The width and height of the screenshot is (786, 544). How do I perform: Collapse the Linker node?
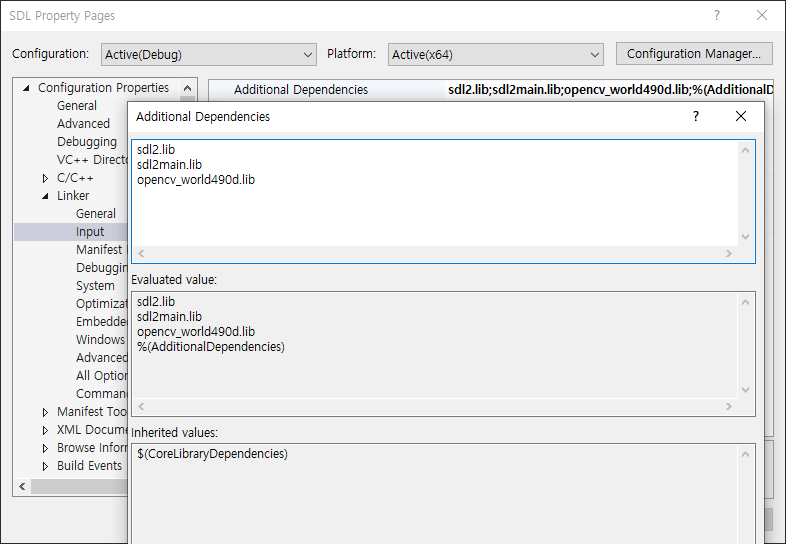click(x=45, y=196)
